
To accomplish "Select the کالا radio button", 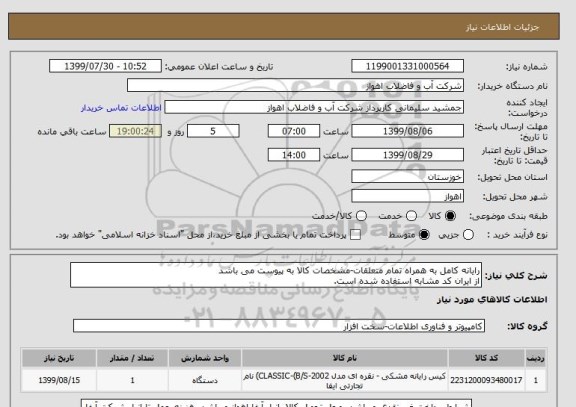I will coord(450,216).
